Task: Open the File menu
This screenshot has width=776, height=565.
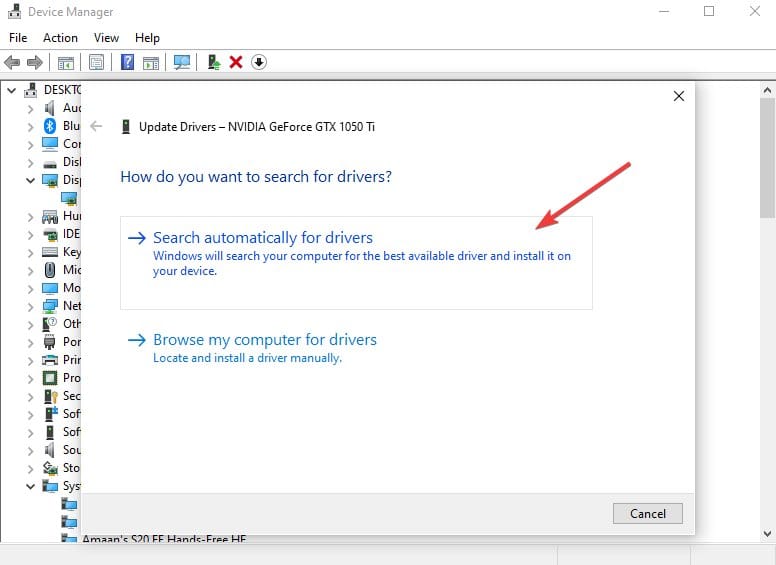Action: [x=18, y=38]
